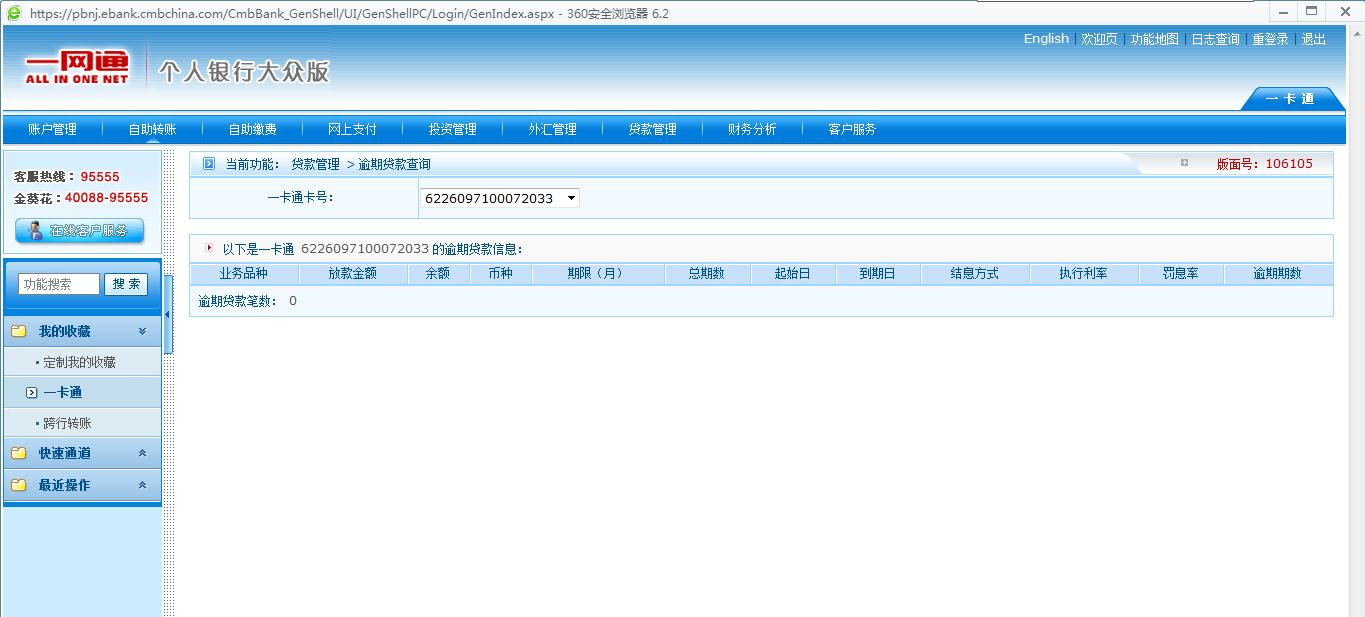Viewport: 1365px width, 617px height.
Task: Go to the 欢迎页 link
Action: (1099, 39)
